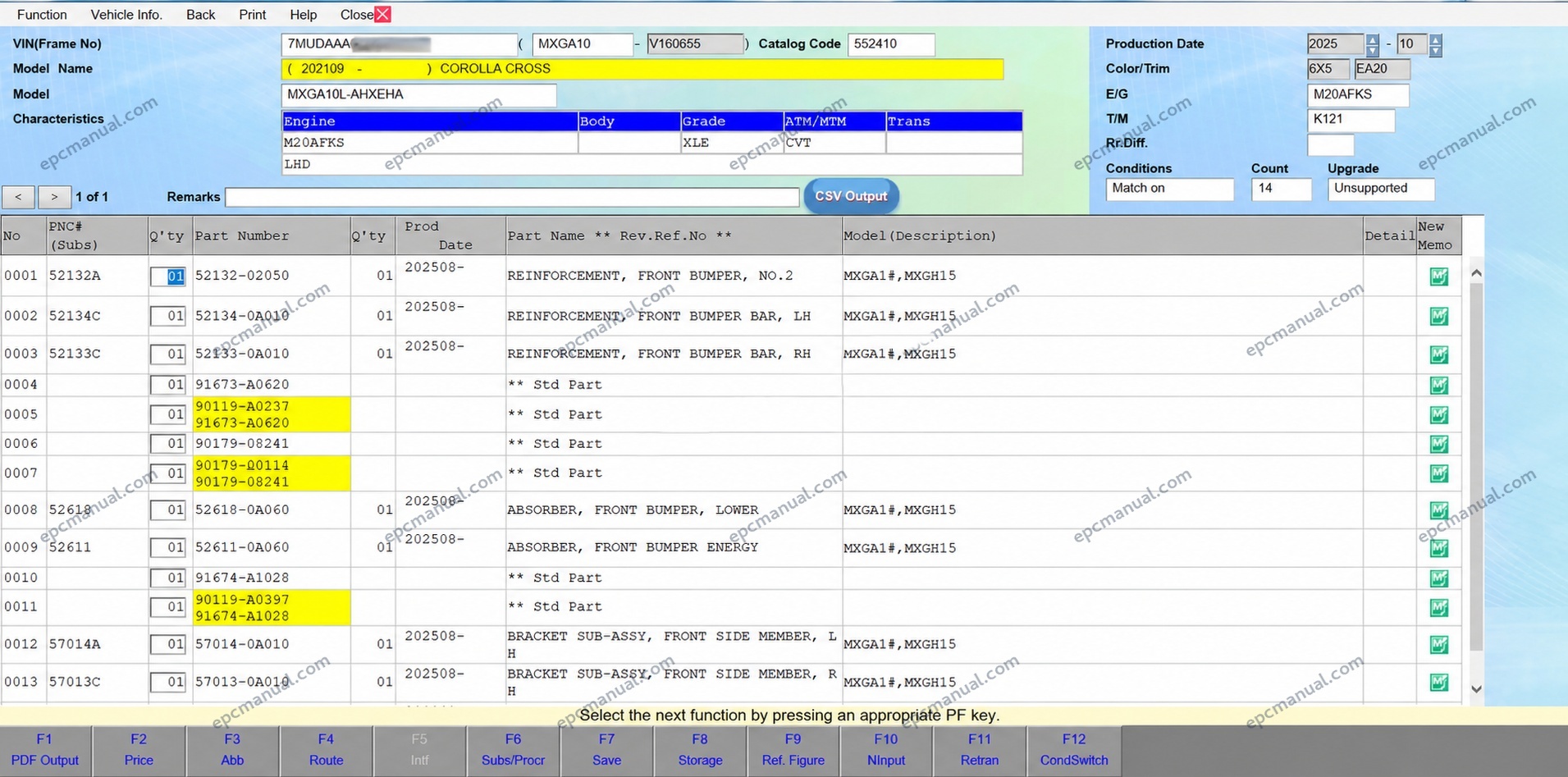Image resolution: width=1568 pixels, height=777 pixels.
Task: Open the Function menu
Action: point(42,15)
